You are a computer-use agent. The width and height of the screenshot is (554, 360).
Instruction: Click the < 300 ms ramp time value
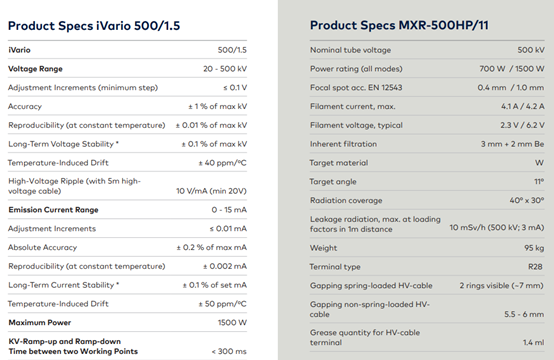229,352
